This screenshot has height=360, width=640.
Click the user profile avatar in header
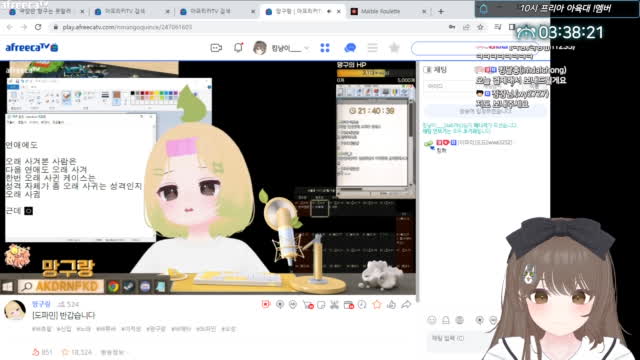coord(260,48)
